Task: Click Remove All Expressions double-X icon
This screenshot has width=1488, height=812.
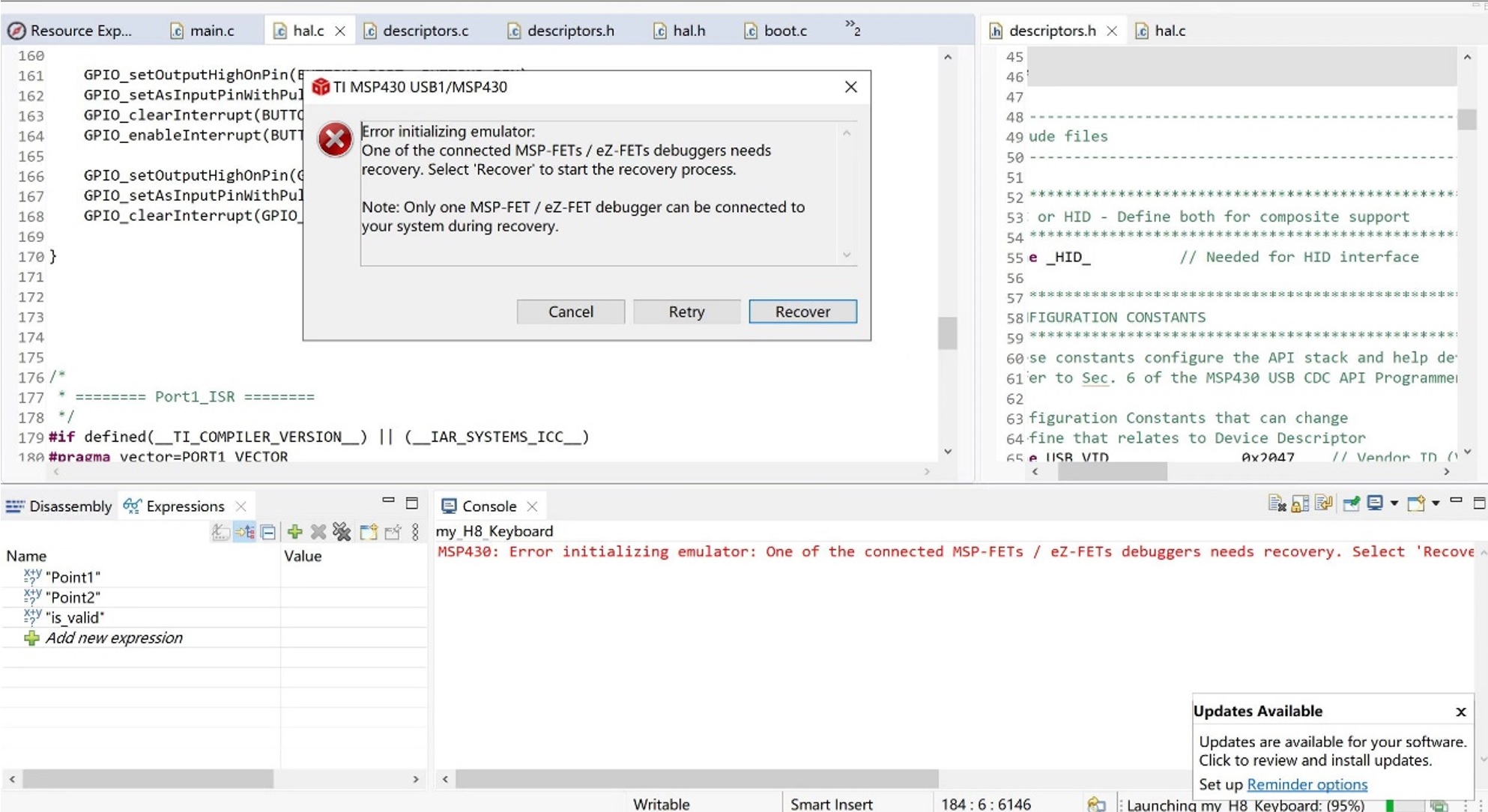Action: 342,532
